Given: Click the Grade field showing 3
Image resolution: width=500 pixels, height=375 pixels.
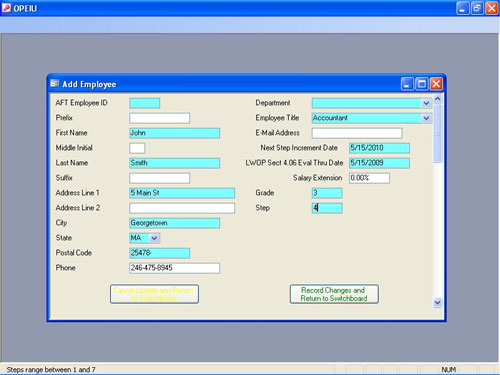Looking at the screenshot, I should [327, 193].
